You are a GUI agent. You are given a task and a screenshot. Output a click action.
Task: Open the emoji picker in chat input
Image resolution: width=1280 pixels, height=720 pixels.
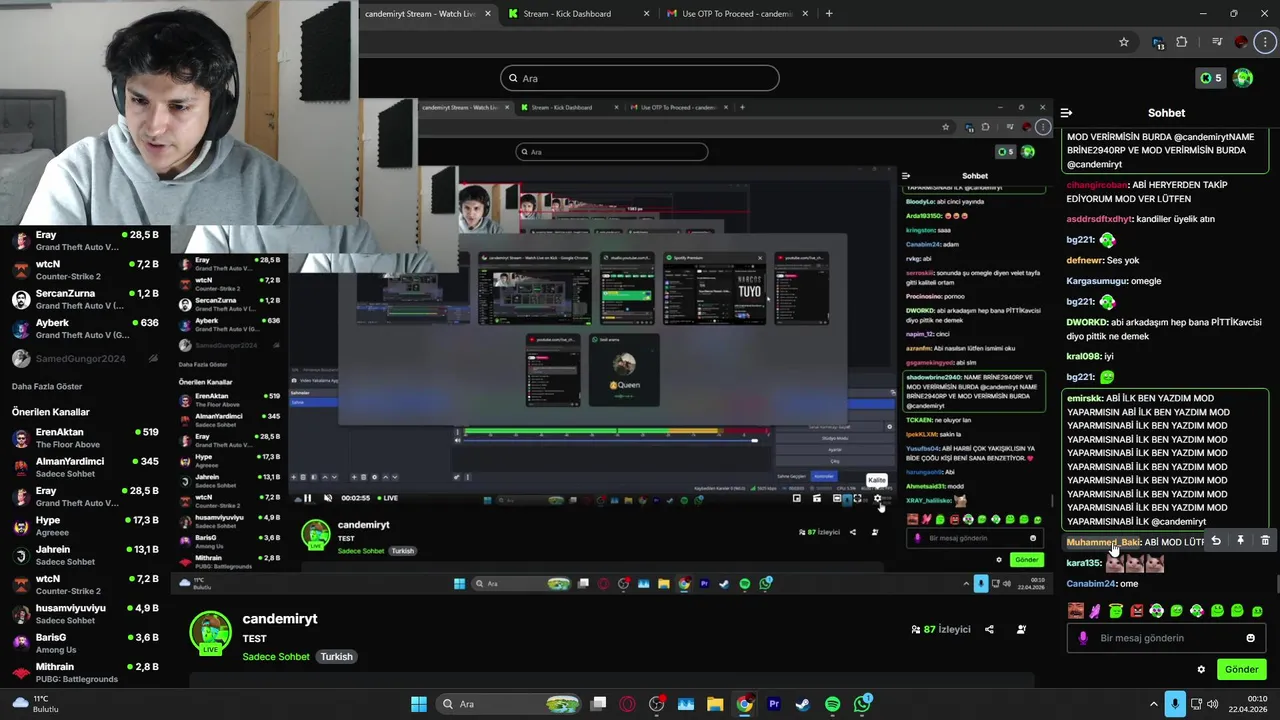click(1250, 638)
